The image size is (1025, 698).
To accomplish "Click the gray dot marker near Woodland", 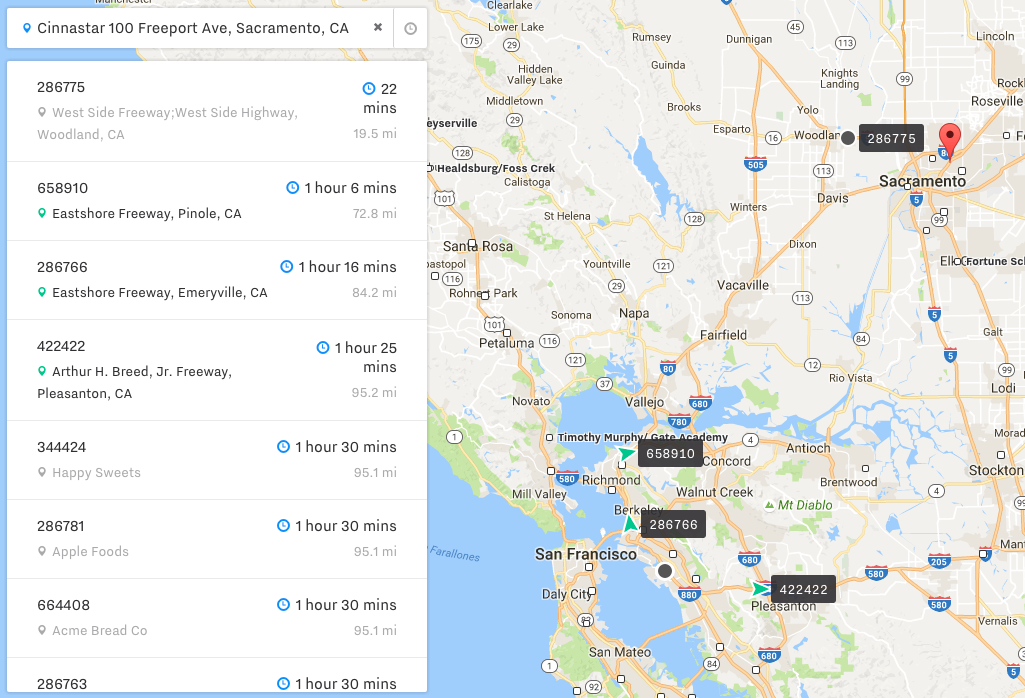I will 848,138.
